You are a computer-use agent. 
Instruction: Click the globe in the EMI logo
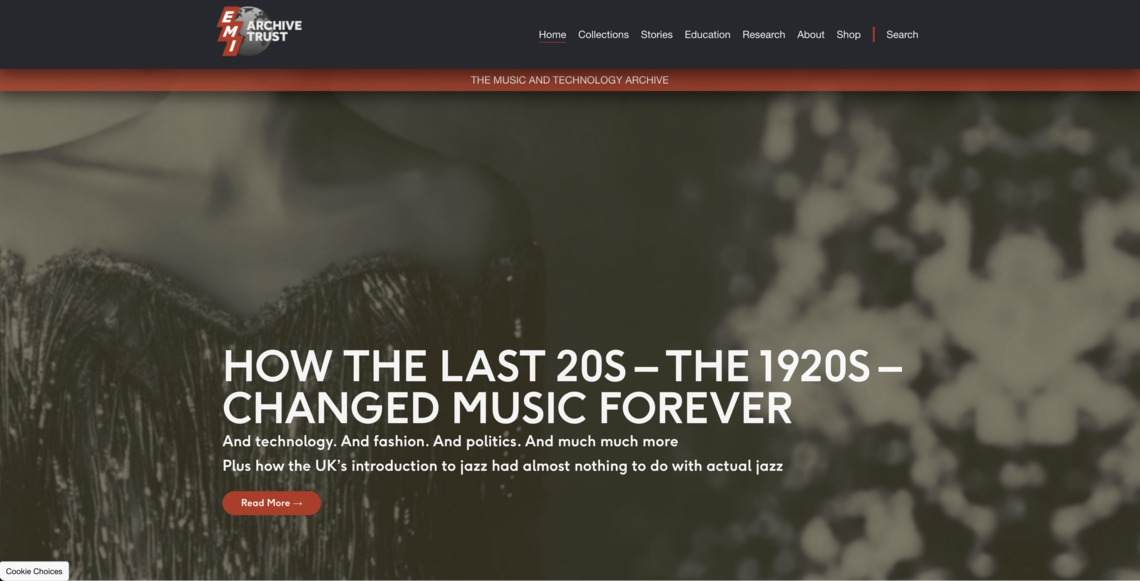click(254, 31)
